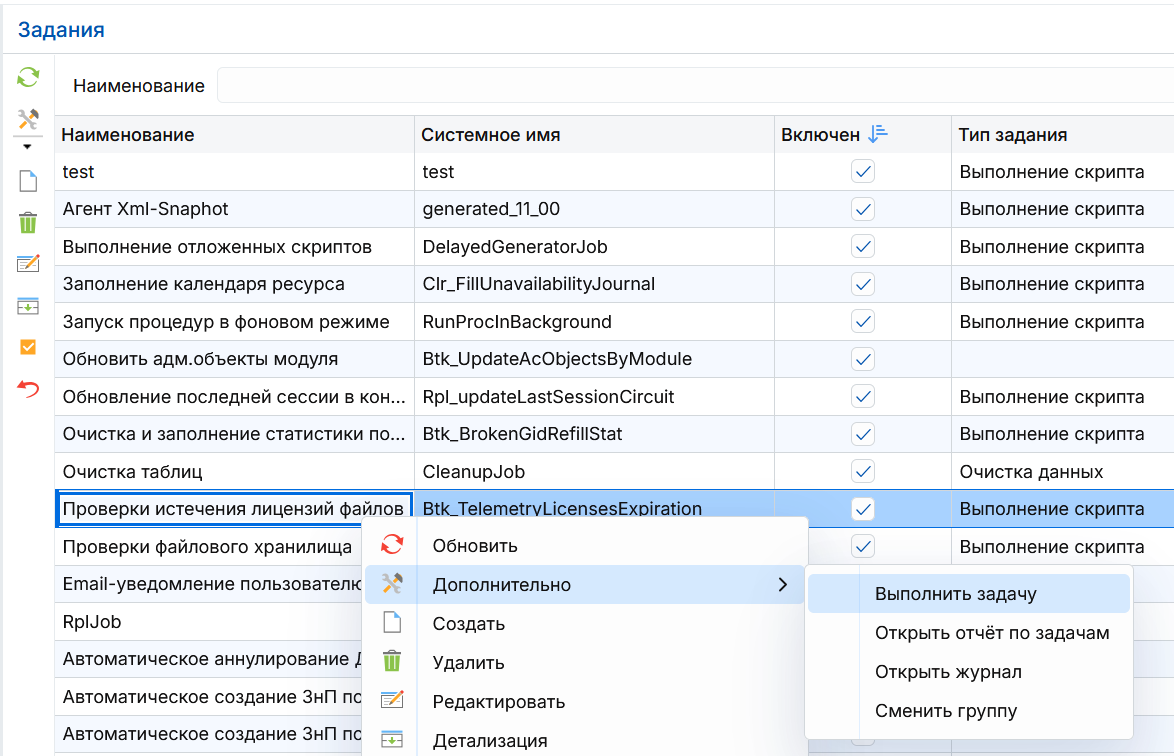Click the green refresh icon in left toolbar
Viewport: 1174px width, 756px height.
coord(28,77)
